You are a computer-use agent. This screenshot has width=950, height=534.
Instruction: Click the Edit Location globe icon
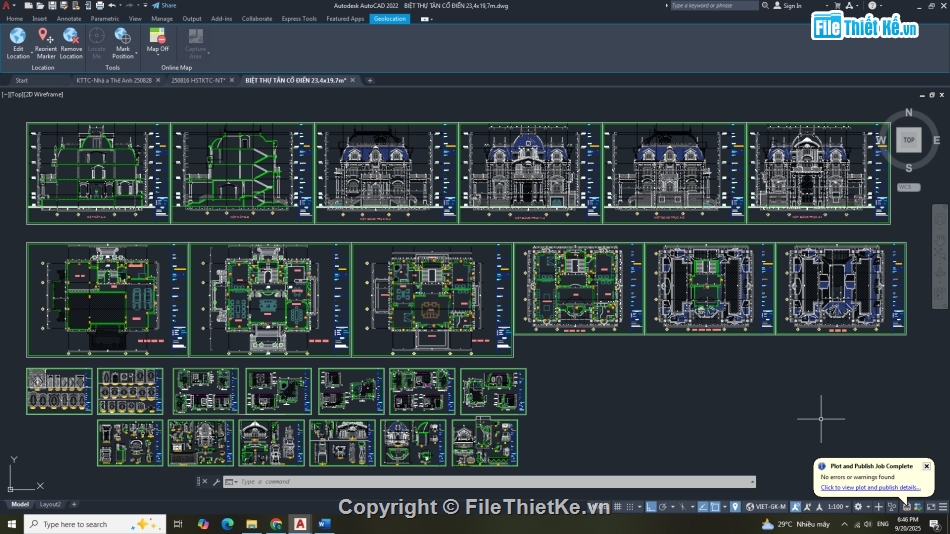tap(18, 36)
